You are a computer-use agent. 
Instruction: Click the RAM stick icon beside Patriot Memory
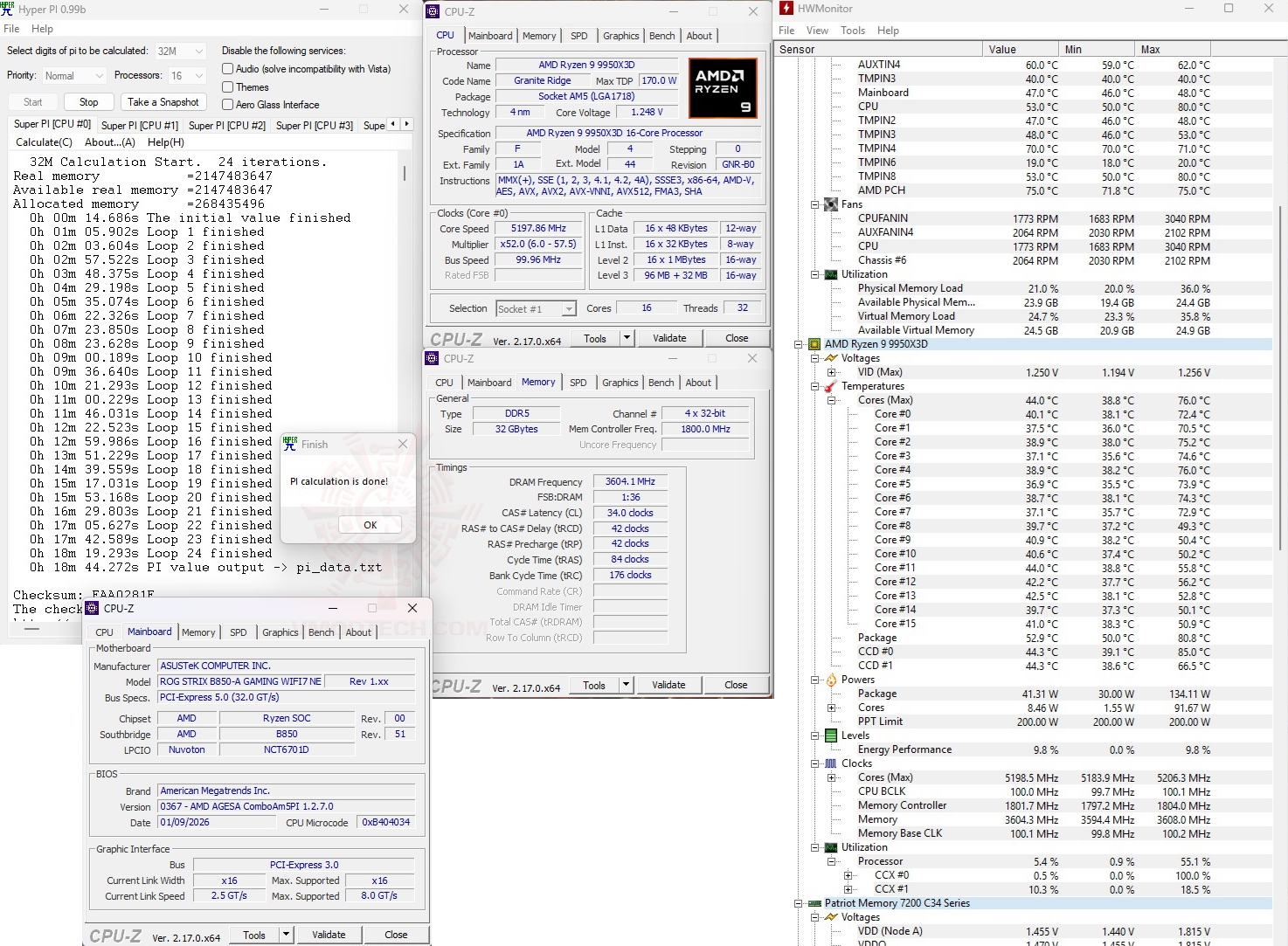pos(814,903)
